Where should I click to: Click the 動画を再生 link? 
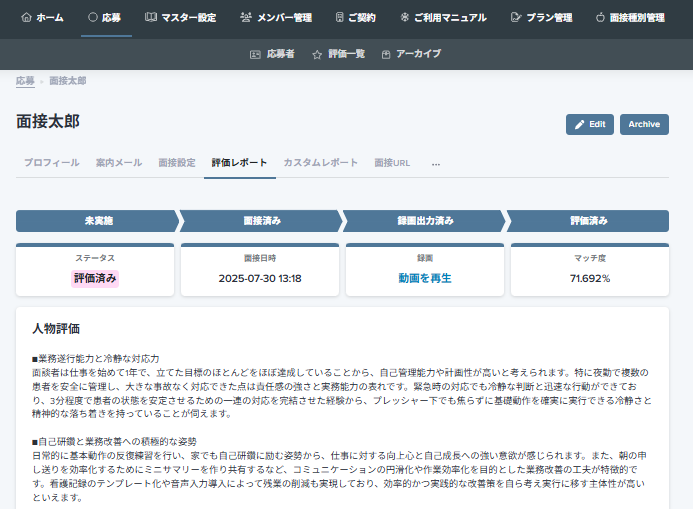425,278
